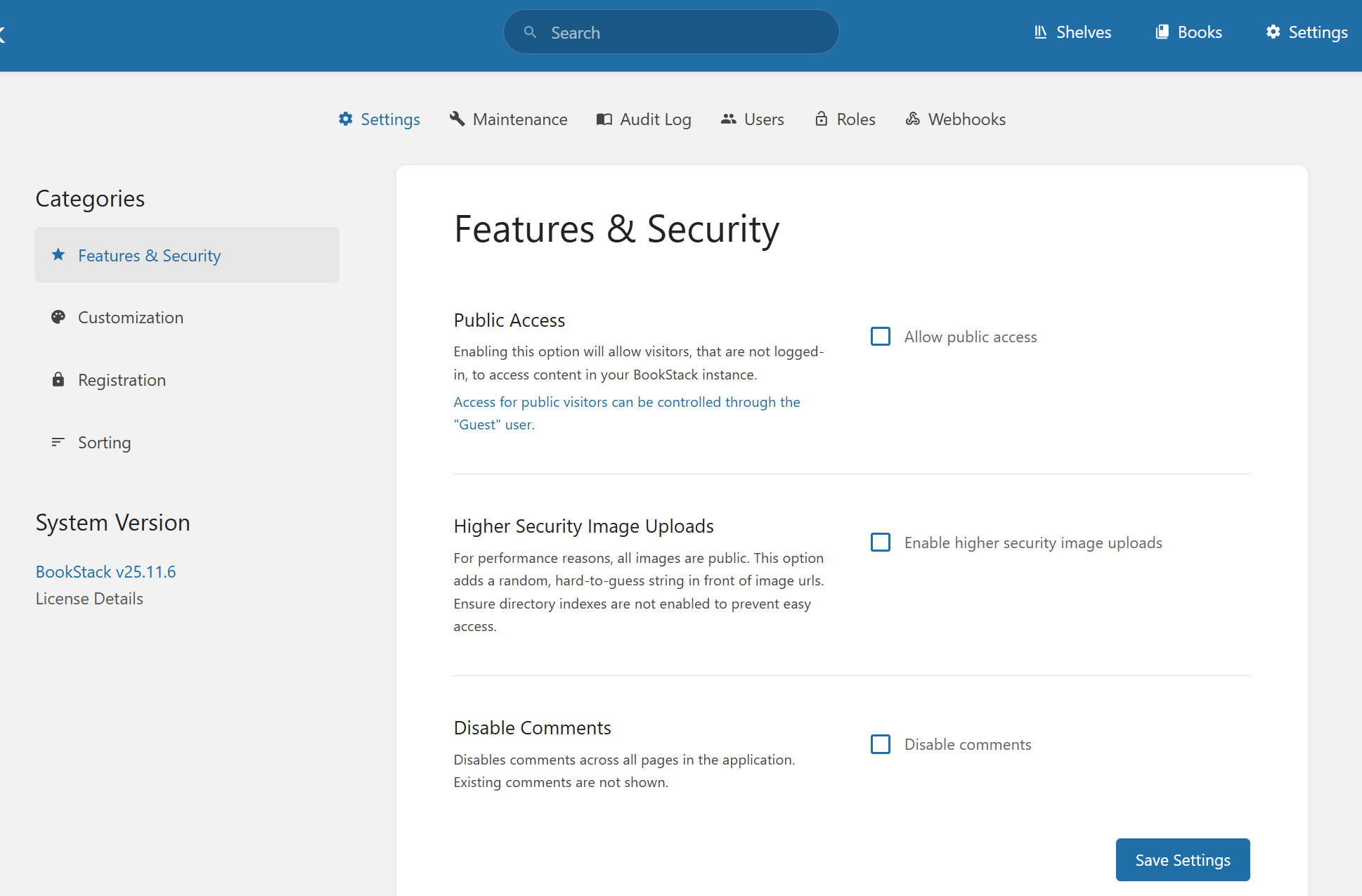This screenshot has width=1362, height=896.
Task: Open the Sorting settings category
Action: click(104, 443)
